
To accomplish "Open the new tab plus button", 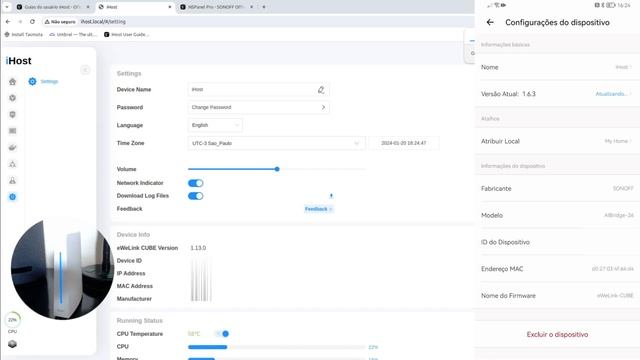I will [264, 7].
